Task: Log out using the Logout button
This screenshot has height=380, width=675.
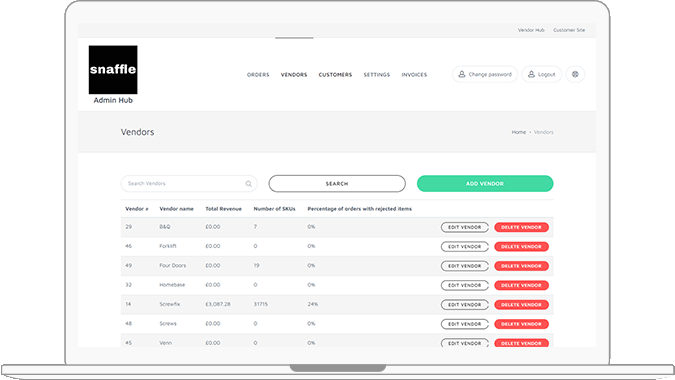Action: (542, 74)
